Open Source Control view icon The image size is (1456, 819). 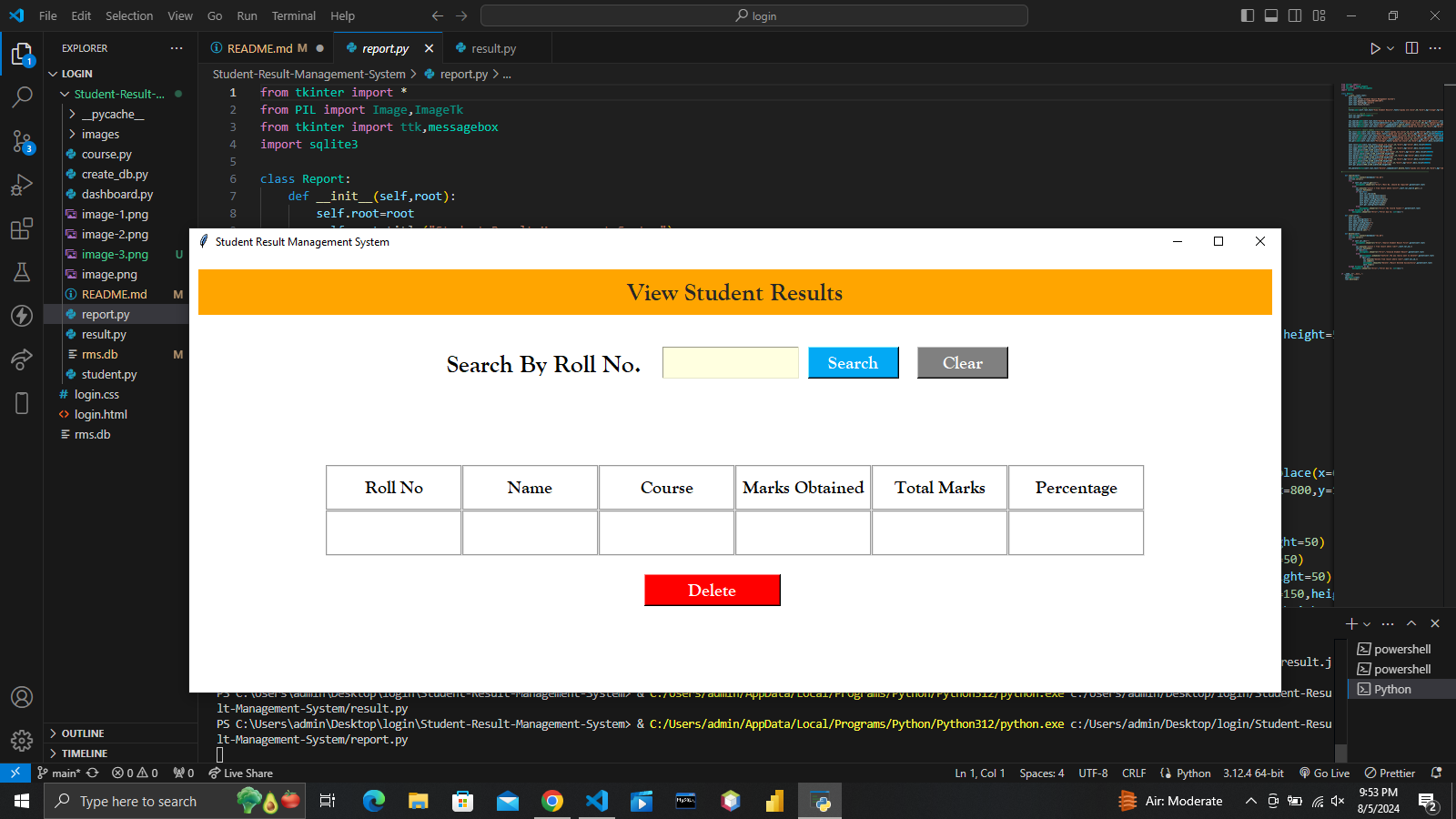tap(22, 141)
